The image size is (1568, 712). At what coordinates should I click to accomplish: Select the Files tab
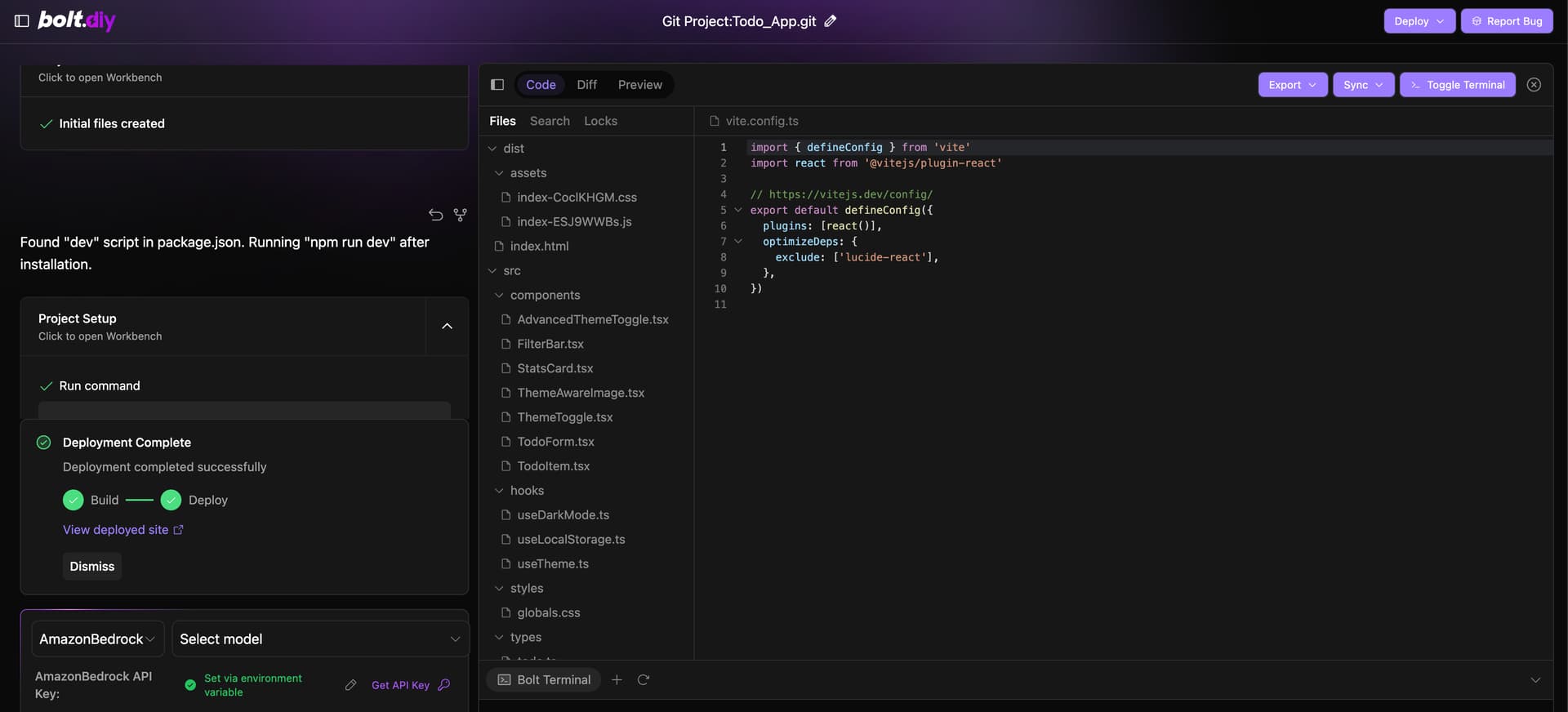click(x=502, y=121)
